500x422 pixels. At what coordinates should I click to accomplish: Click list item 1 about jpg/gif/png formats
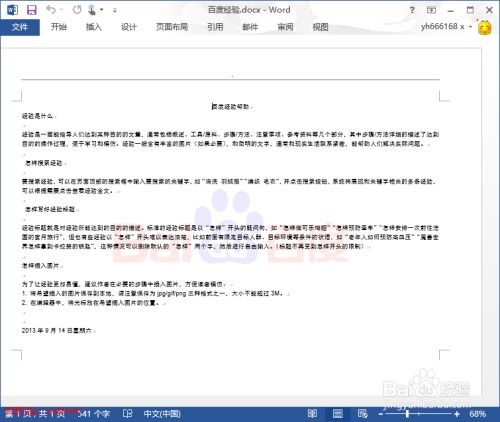point(152,294)
